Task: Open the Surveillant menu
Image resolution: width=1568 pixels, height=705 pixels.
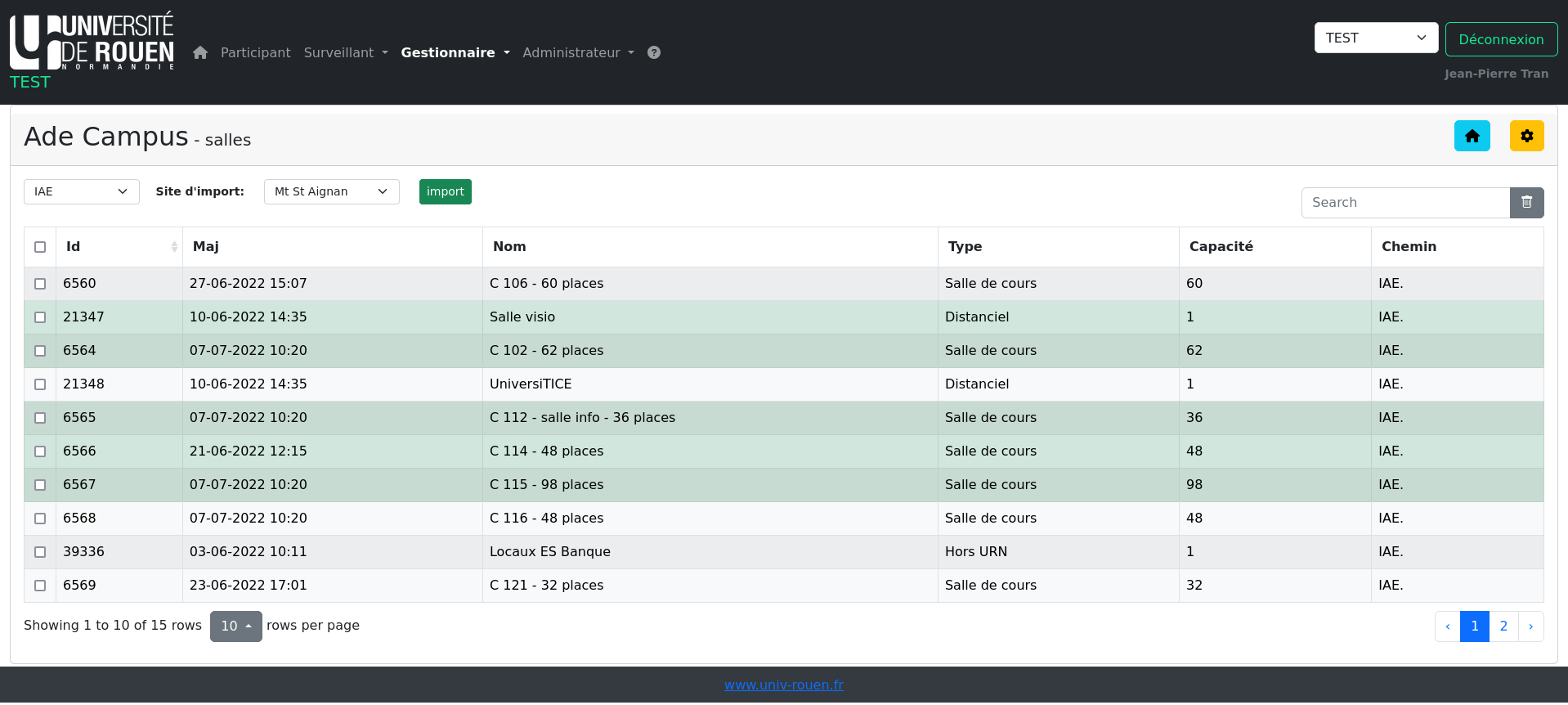Action: tap(345, 53)
